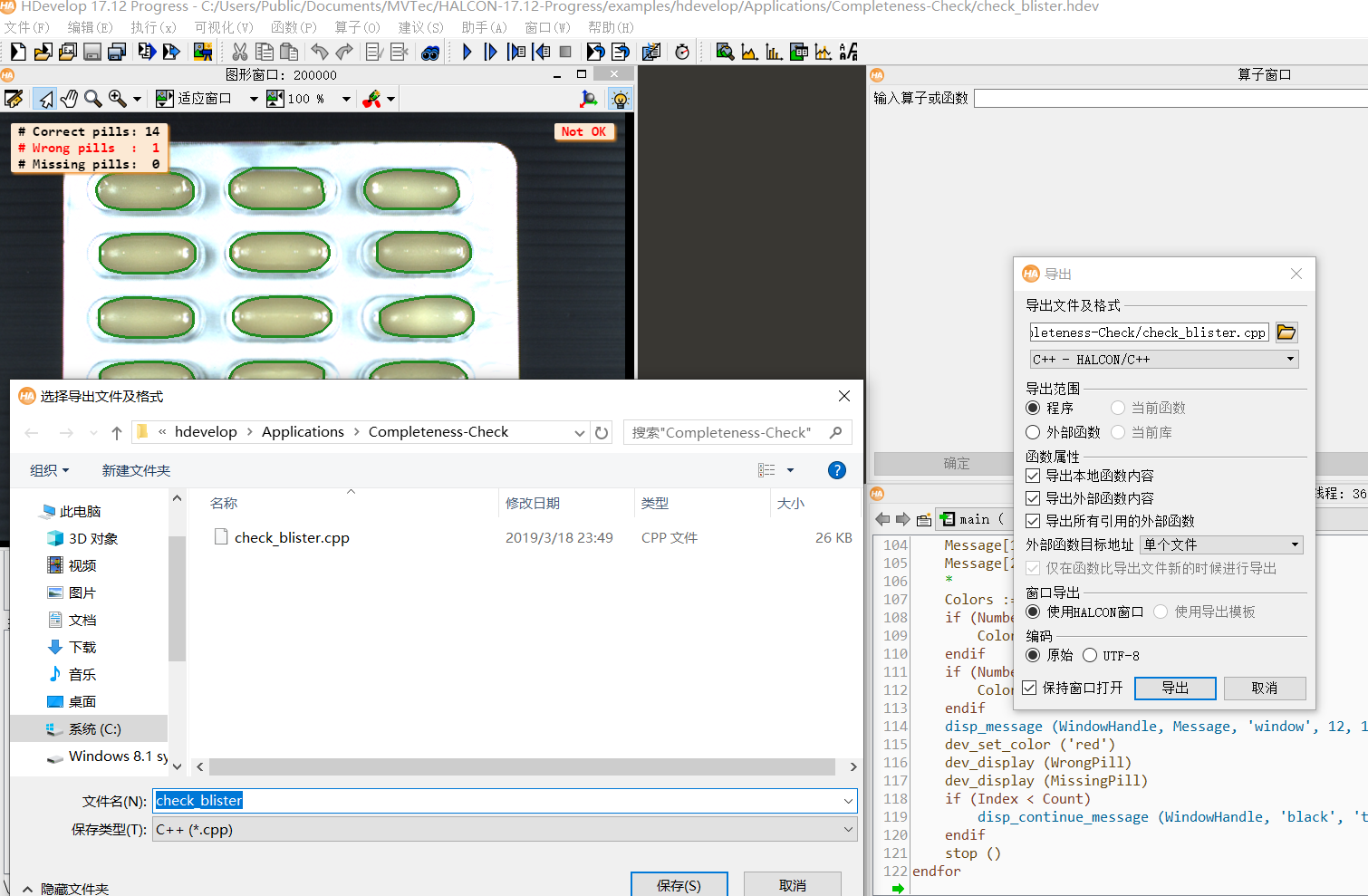Image resolution: width=1368 pixels, height=896 pixels.
Task: Select the 程序 export range radio button
Action: pos(1033,408)
